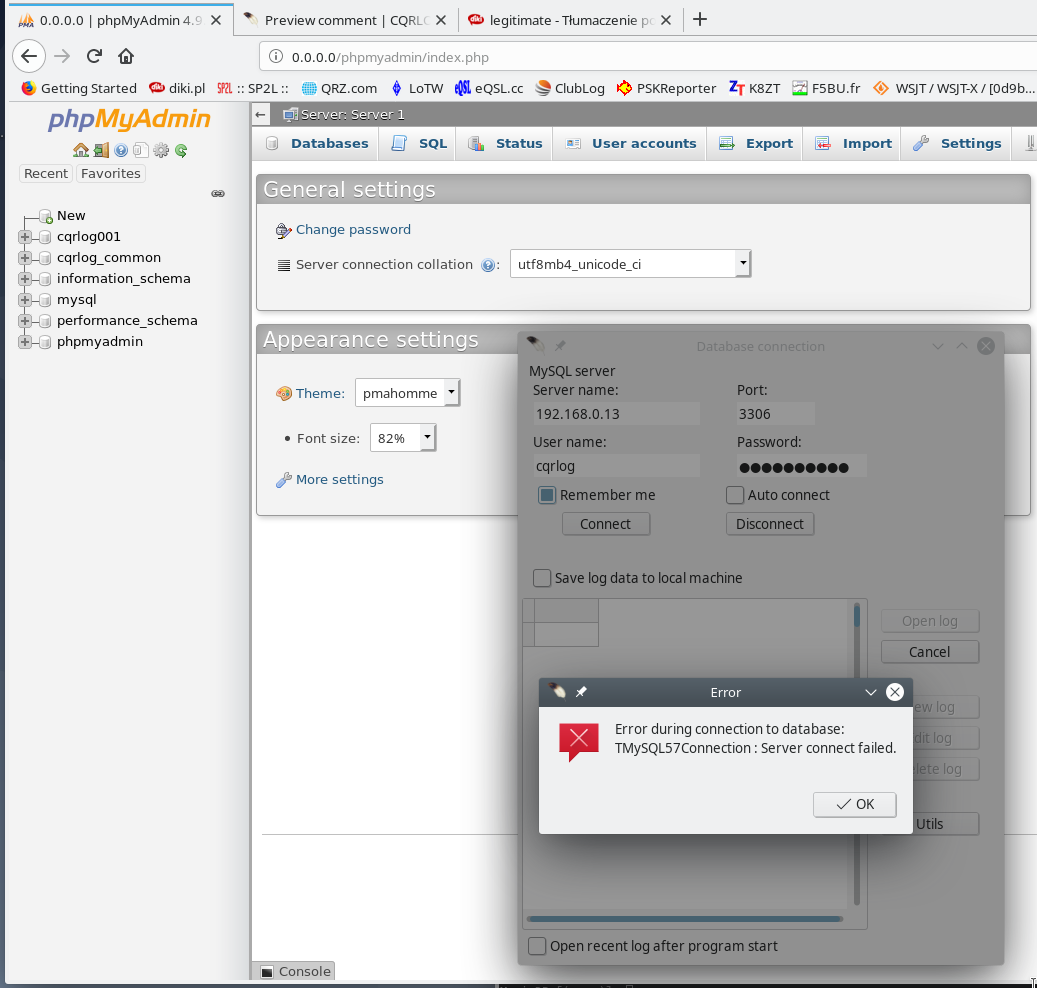Click the Favorites tables button
Image resolution: width=1037 pixels, height=988 pixels.
pyautogui.click(x=110, y=173)
